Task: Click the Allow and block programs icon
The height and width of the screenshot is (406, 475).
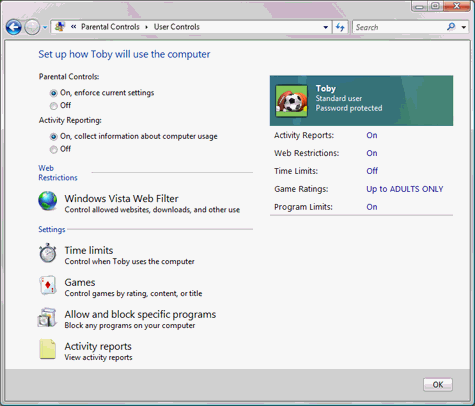Action: click(x=47, y=317)
